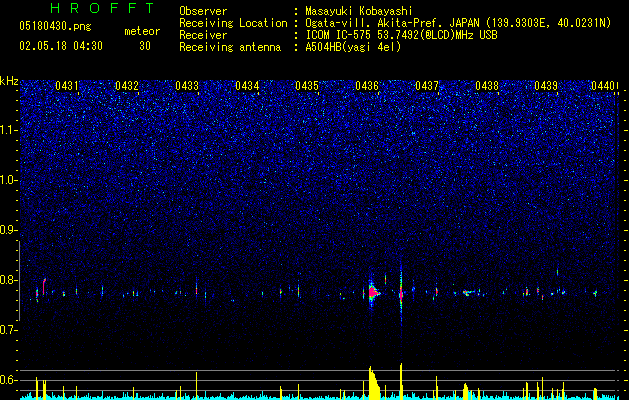Click the Observer field label
The height and width of the screenshot is (400, 629).
[x=203, y=11]
